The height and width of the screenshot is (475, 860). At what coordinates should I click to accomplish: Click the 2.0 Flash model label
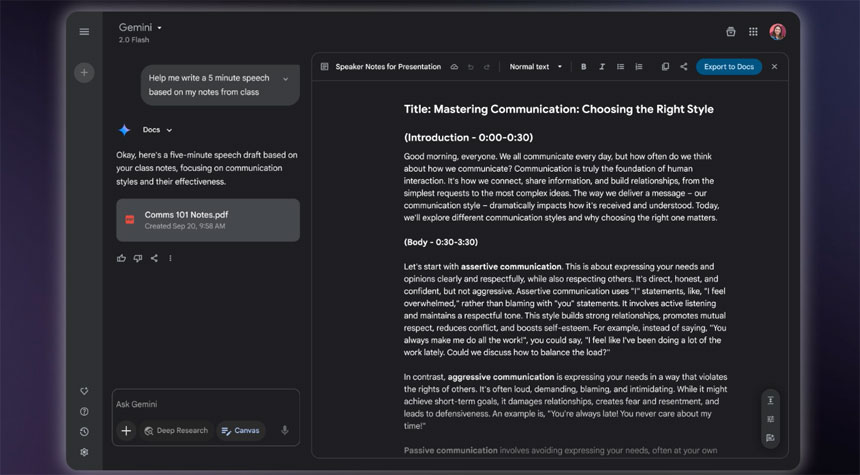click(x=134, y=40)
